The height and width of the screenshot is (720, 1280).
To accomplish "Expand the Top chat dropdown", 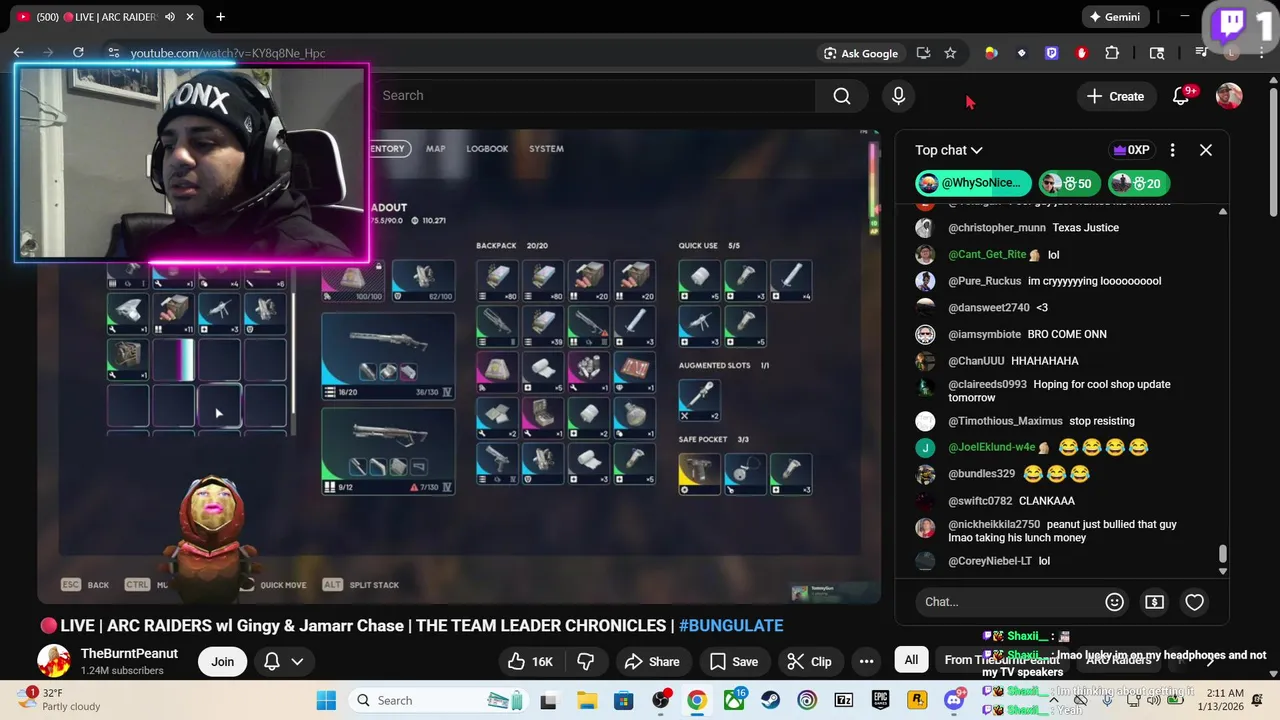I will [949, 150].
